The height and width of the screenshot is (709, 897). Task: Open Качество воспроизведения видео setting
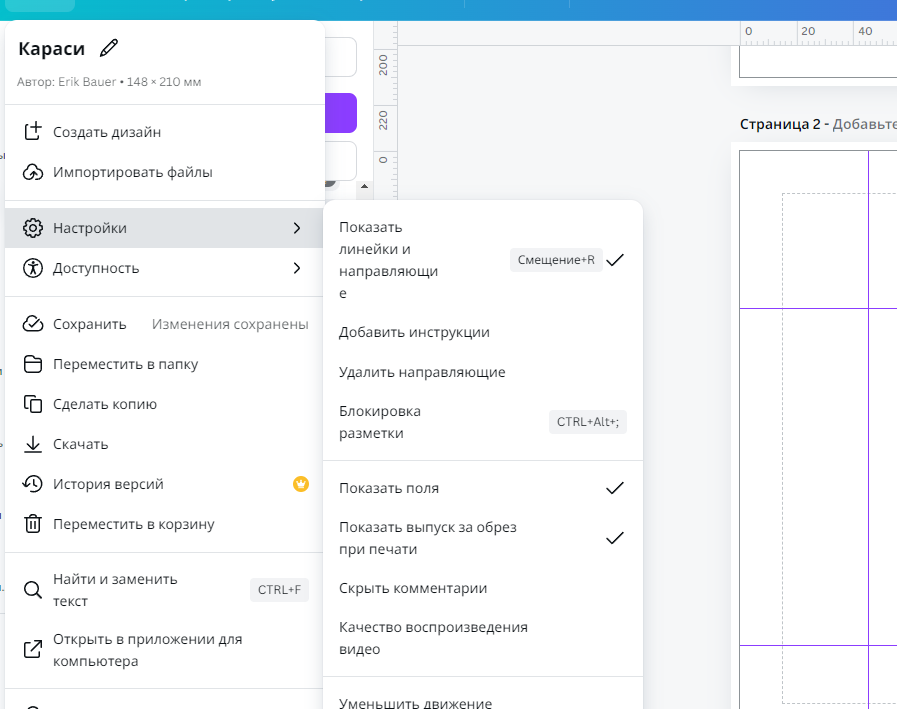point(433,638)
